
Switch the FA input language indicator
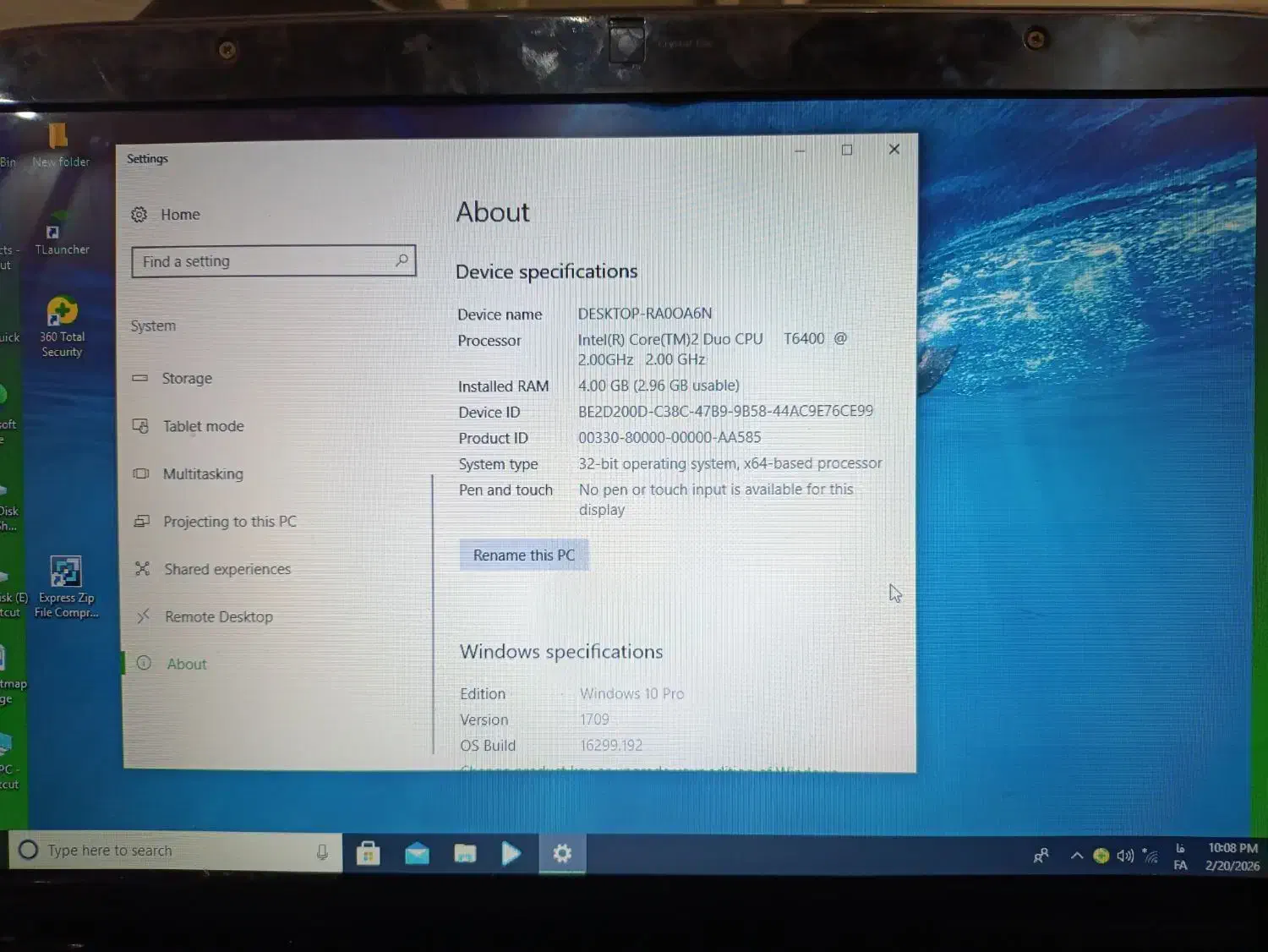click(x=1181, y=856)
